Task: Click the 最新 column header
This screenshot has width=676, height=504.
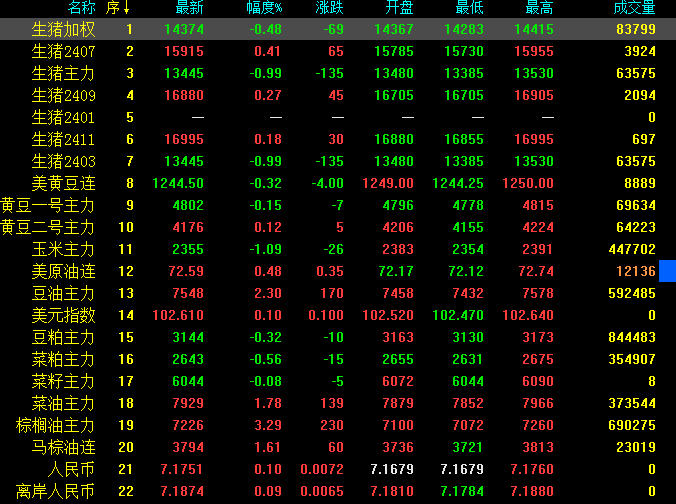Action: [189, 7]
